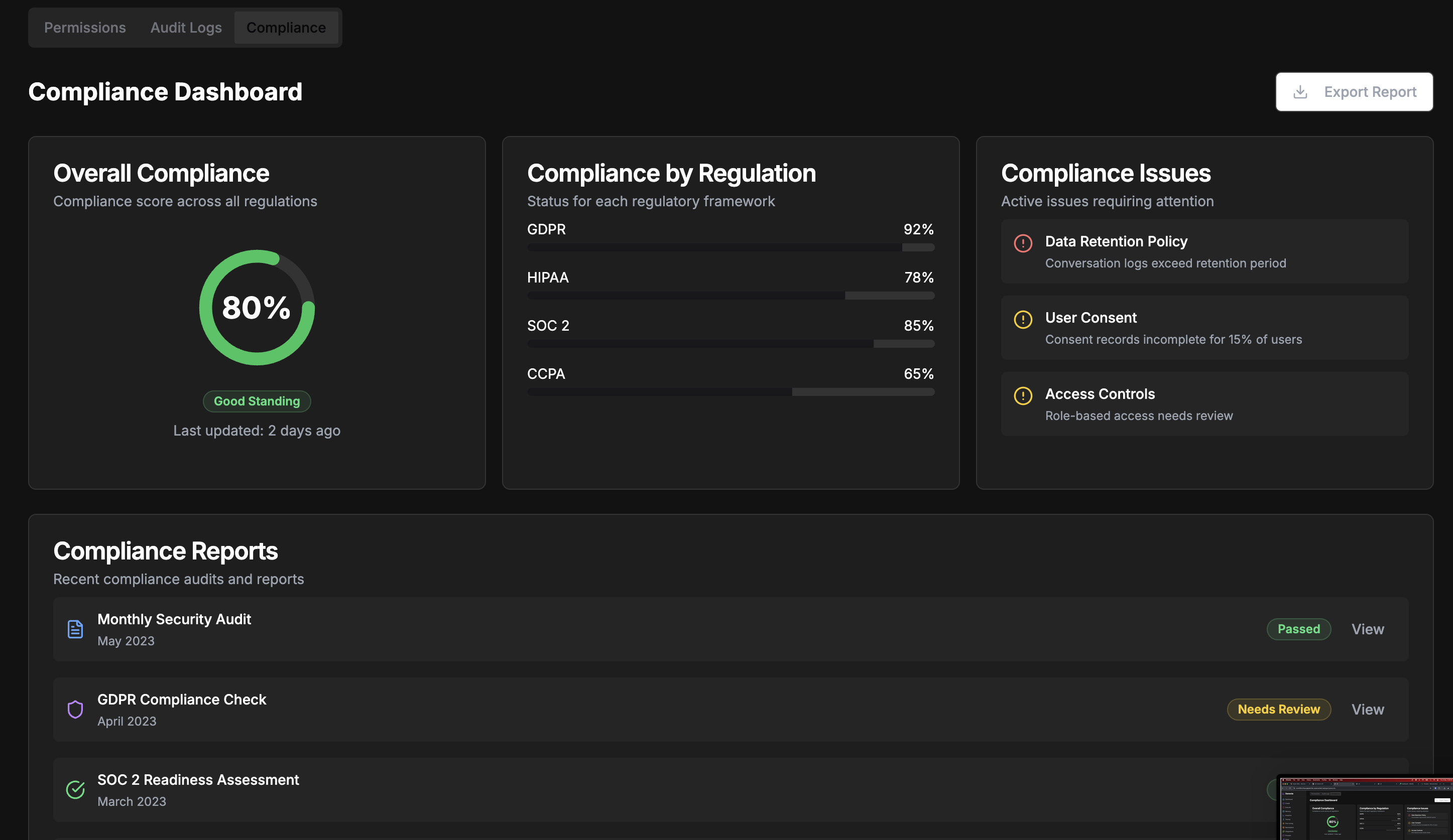Click the warning icon beside User Consent
This screenshot has height=840, width=1453.
[x=1023, y=319]
